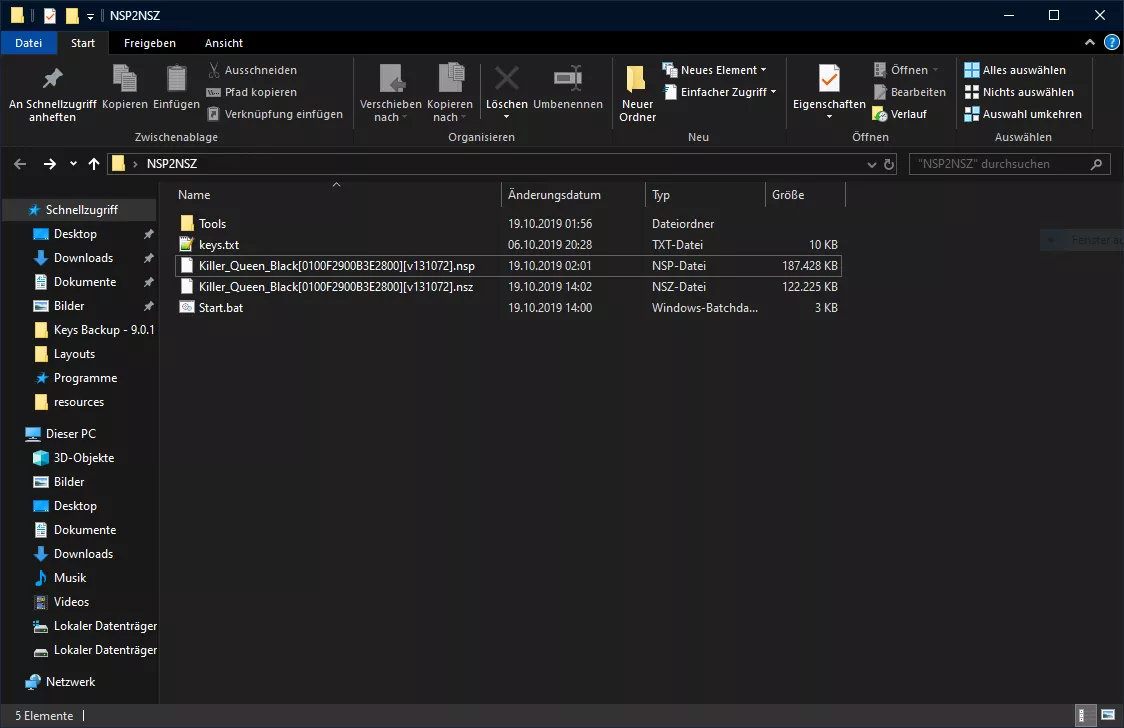Click the Neuer Ordner icon
Image resolution: width=1124 pixels, height=728 pixels.
tap(636, 80)
